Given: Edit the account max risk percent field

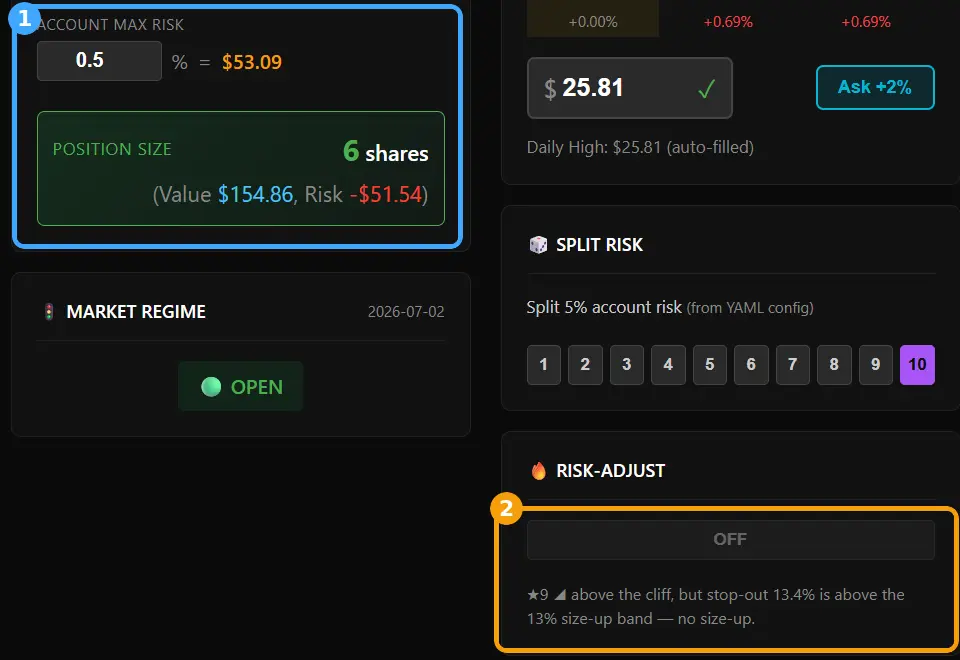Looking at the screenshot, I should coord(99,61).
